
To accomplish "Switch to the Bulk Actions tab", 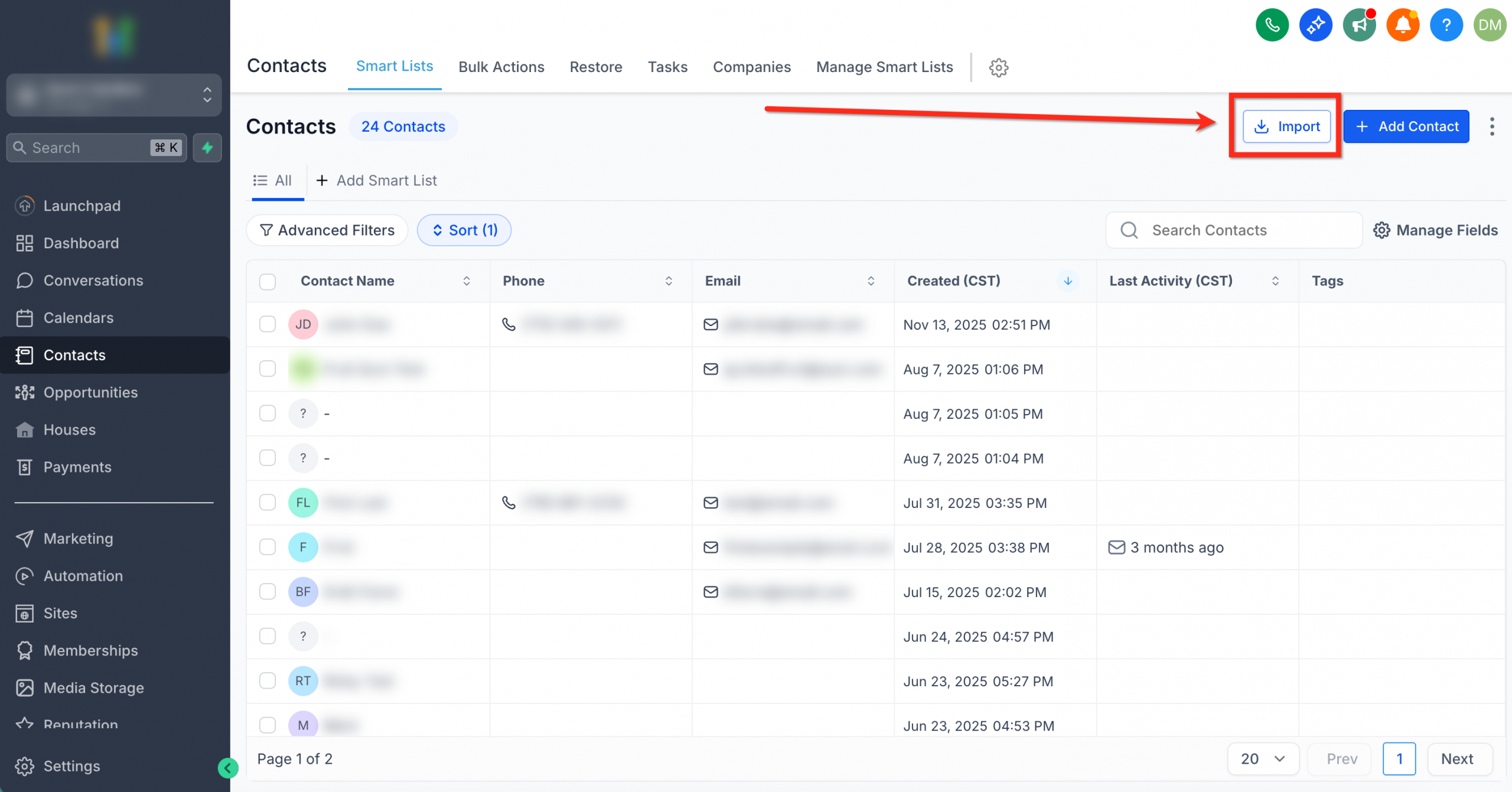I will [x=501, y=67].
